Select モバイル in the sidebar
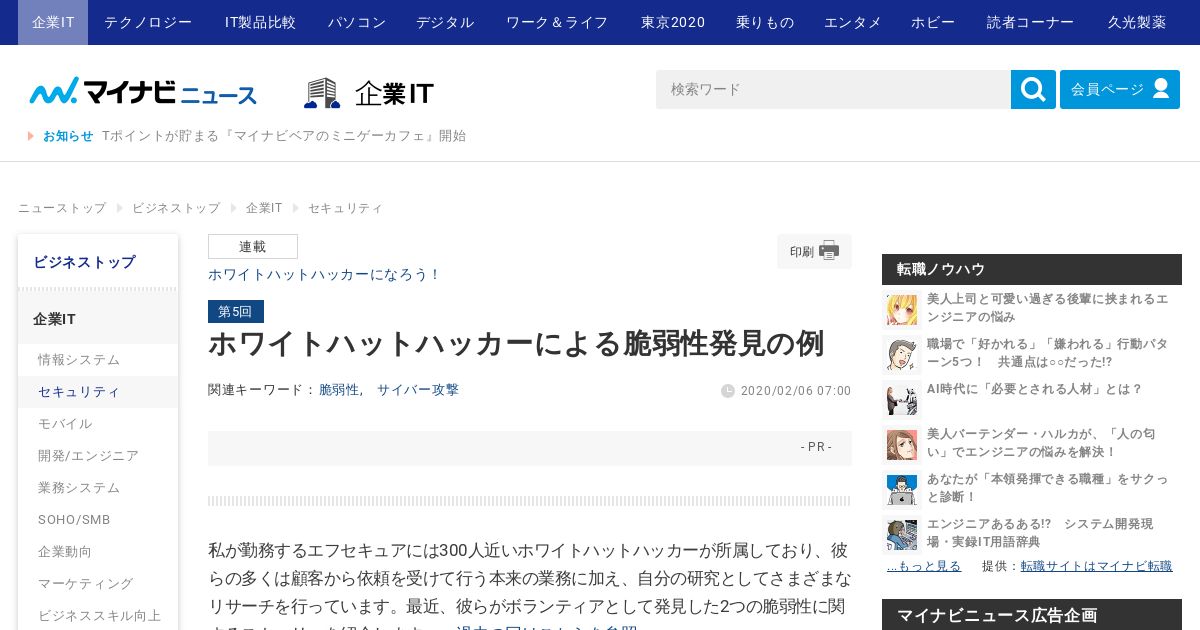Viewport: 1200px width, 630px height. pos(98,424)
